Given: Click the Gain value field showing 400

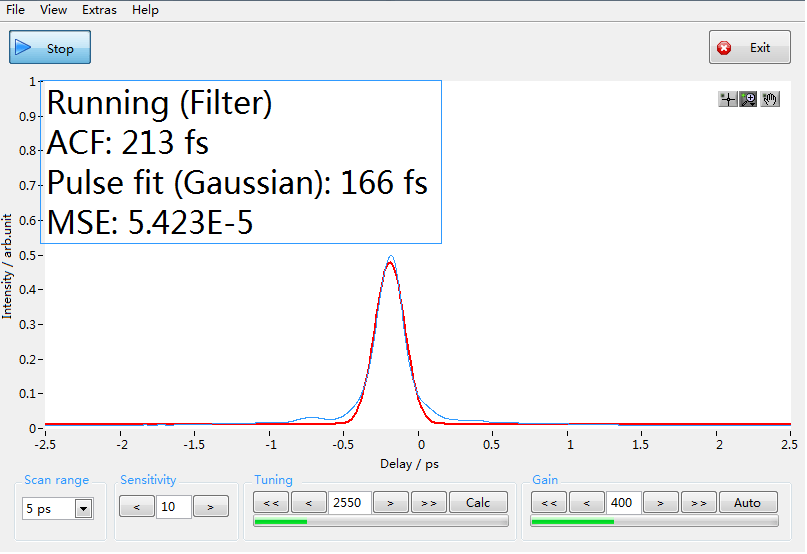Looking at the screenshot, I should (623, 503).
